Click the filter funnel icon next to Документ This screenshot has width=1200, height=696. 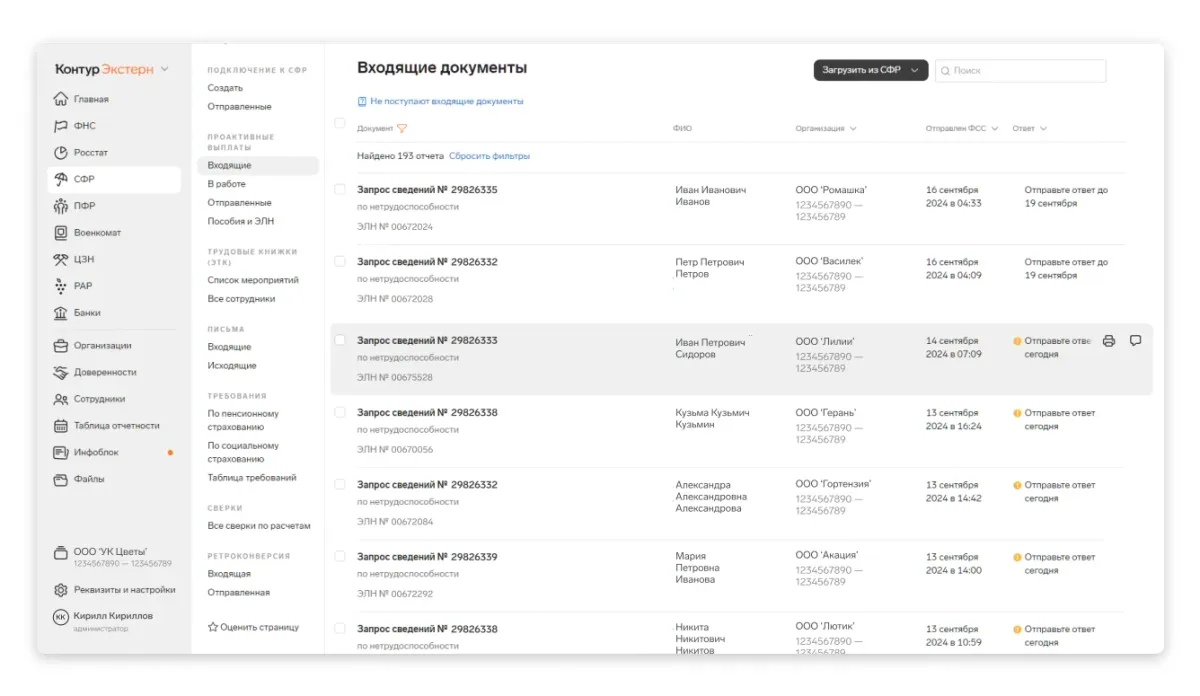point(402,129)
